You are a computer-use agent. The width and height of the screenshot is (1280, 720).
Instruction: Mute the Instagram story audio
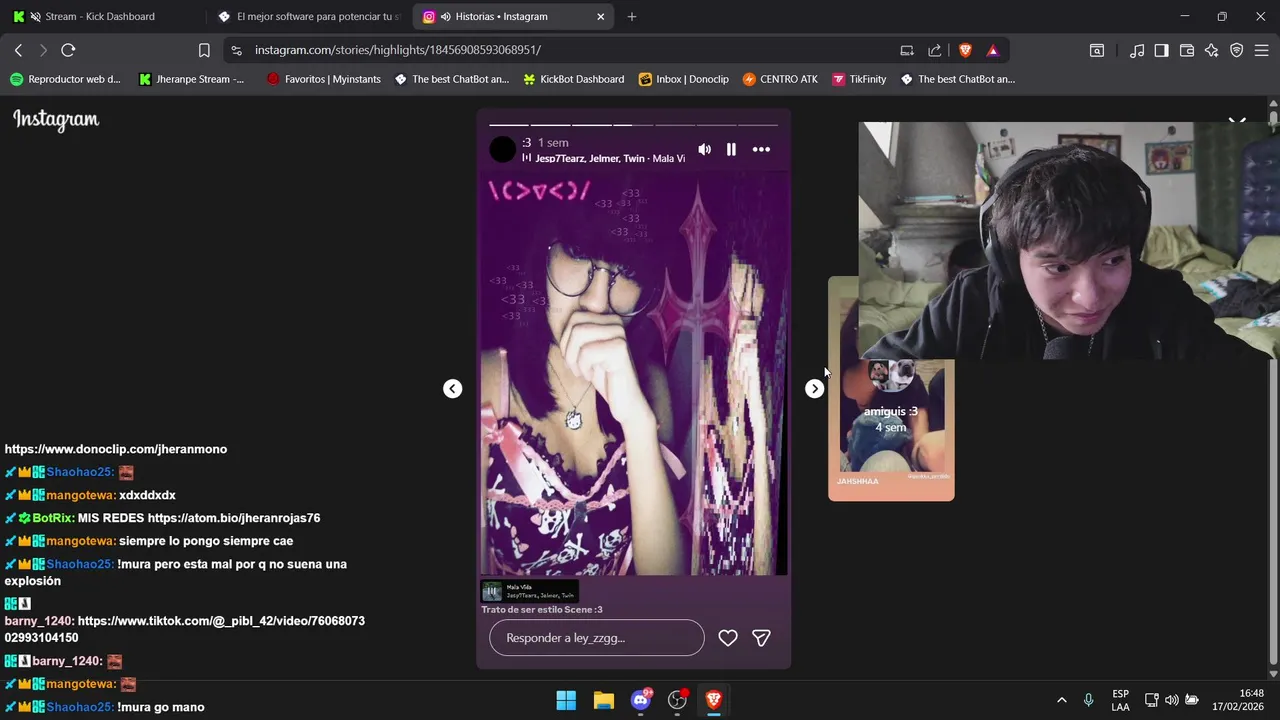[x=704, y=149]
